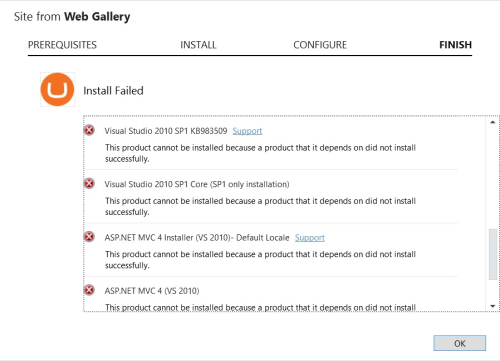Select the FINISH step tab
This screenshot has height=361, width=500.
point(455,45)
